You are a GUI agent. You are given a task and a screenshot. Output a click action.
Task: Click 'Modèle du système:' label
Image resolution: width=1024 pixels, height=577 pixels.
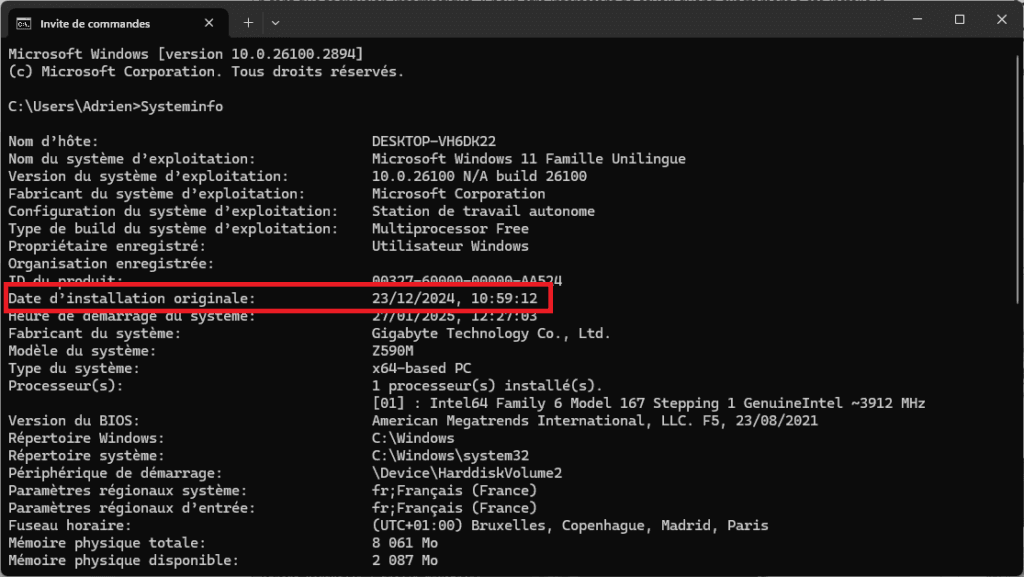point(82,351)
